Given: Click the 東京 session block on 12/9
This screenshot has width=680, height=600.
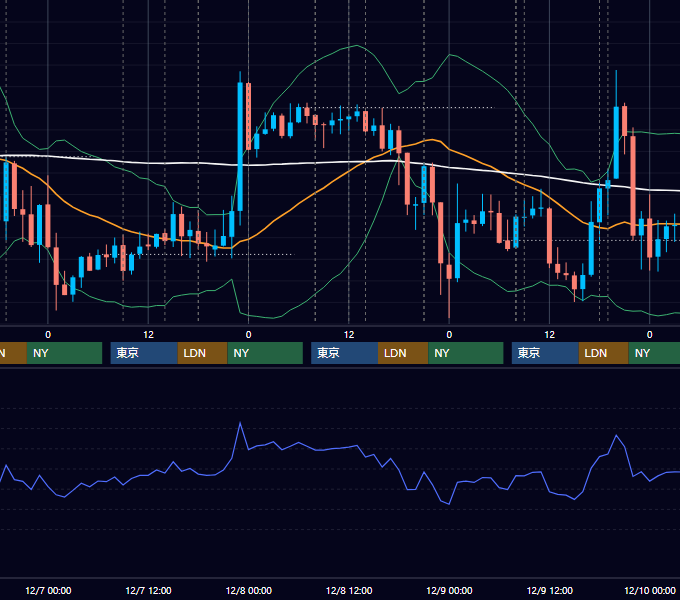Looking at the screenshot, I should 545,353.
